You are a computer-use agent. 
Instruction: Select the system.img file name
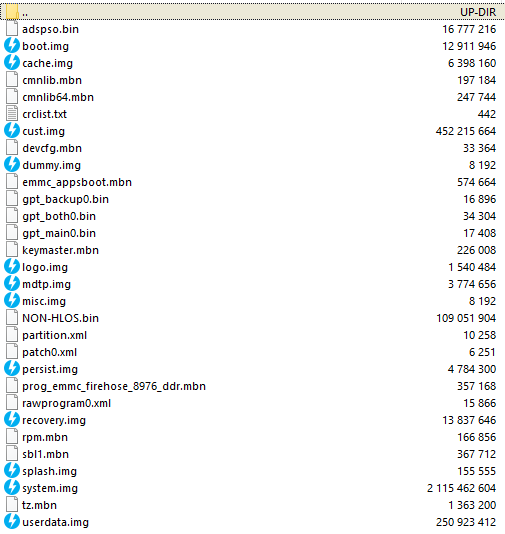pyautogui.click(x=50, y=489)
